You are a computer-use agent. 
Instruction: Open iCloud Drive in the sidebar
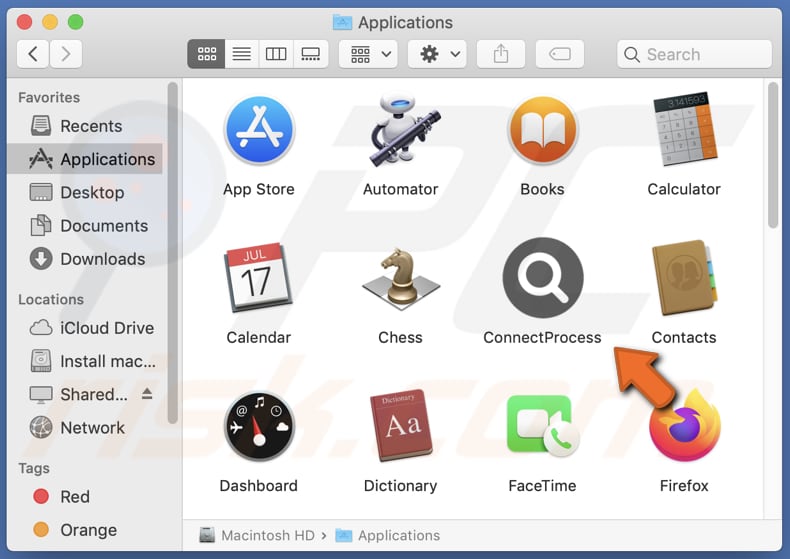[85, 328]
